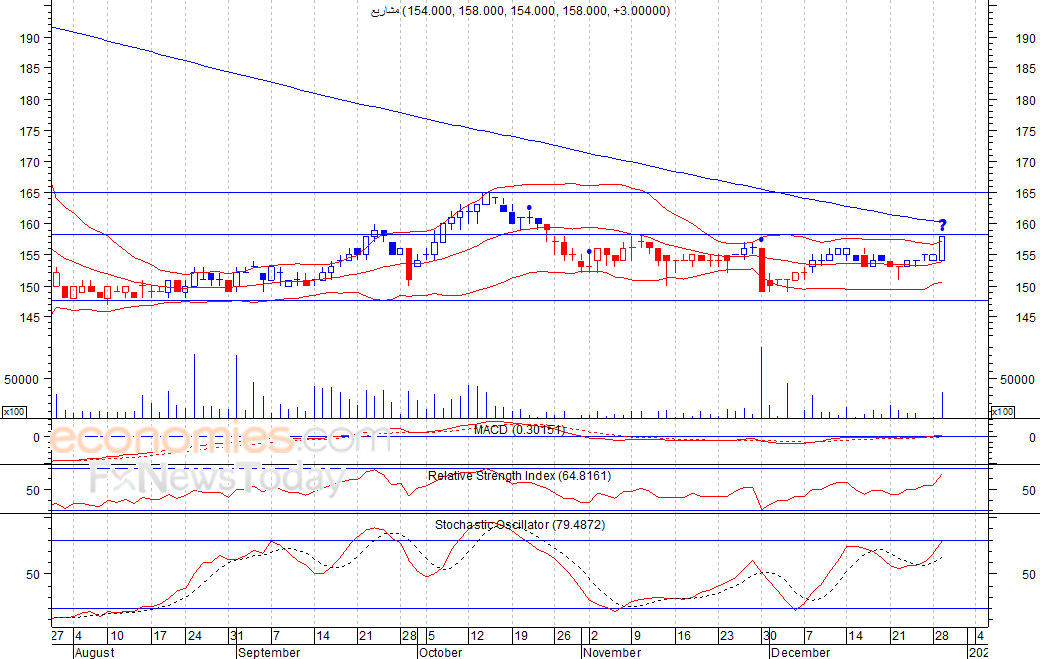This screenshot has height=659, width=1040.
Task: Click the August month label
Action: coord(95,652)
